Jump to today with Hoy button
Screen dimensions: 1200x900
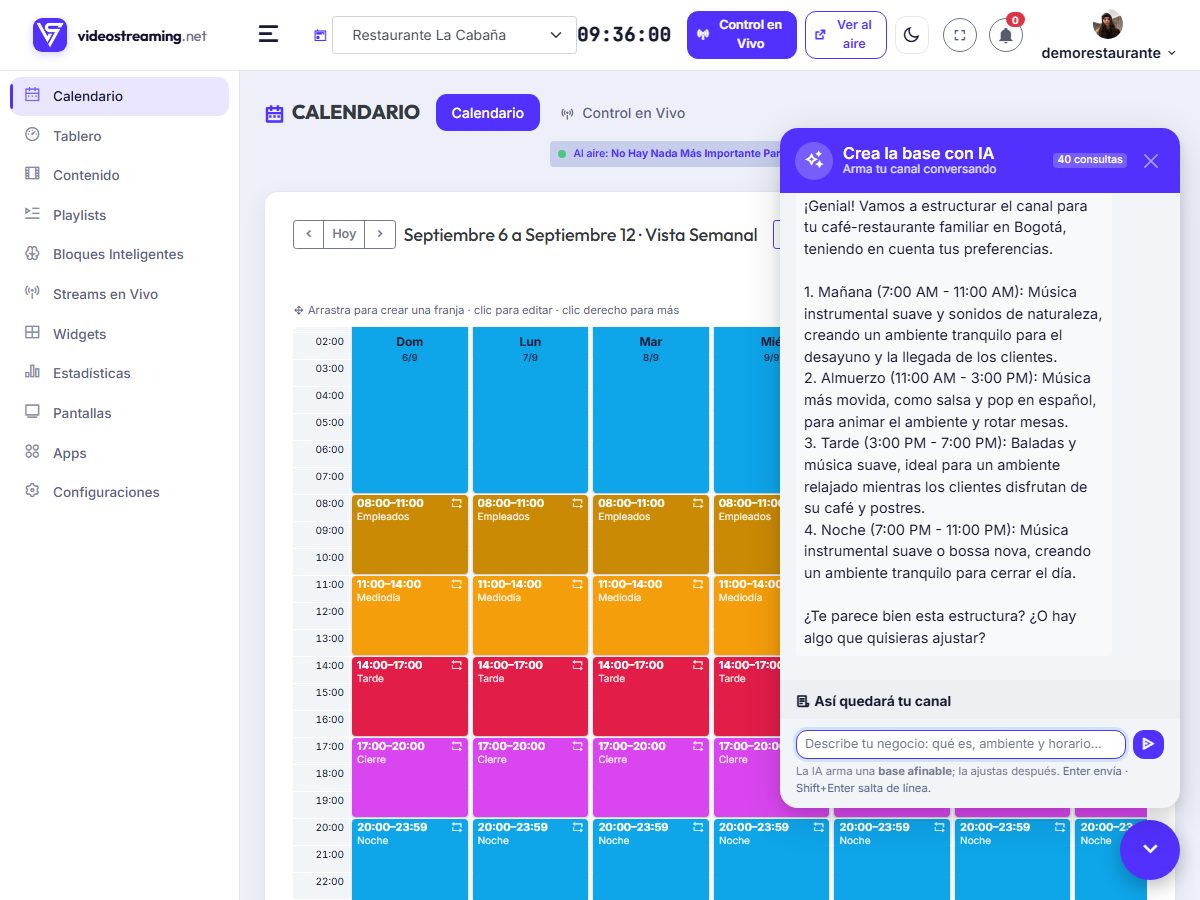click(344, 234)
